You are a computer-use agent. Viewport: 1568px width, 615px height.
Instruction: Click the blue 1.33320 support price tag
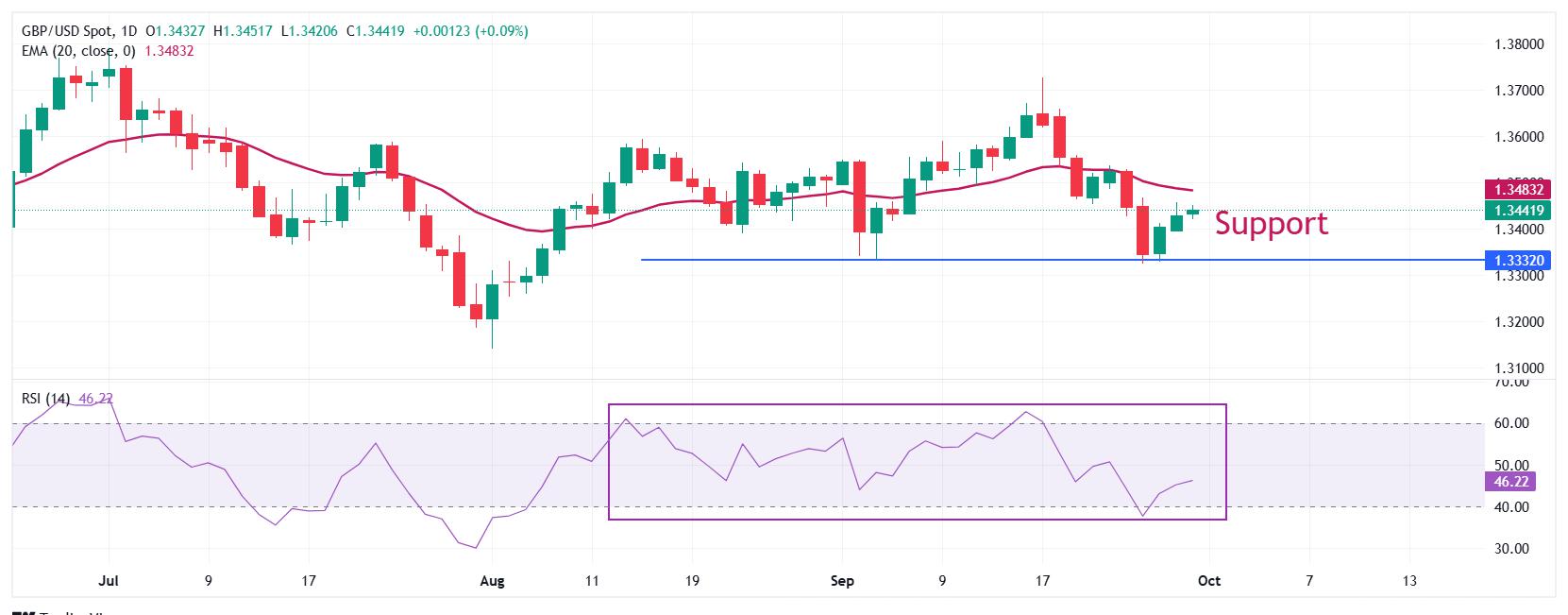(1517, 260)
